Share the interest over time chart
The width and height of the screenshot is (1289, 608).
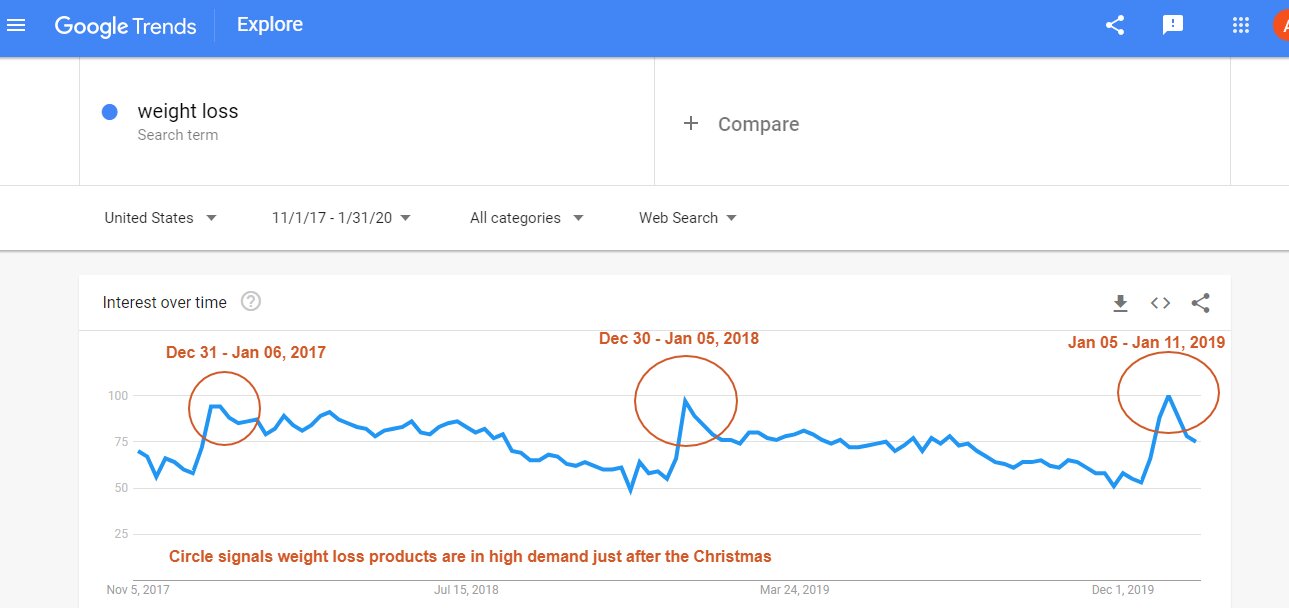pos(1201,303)
